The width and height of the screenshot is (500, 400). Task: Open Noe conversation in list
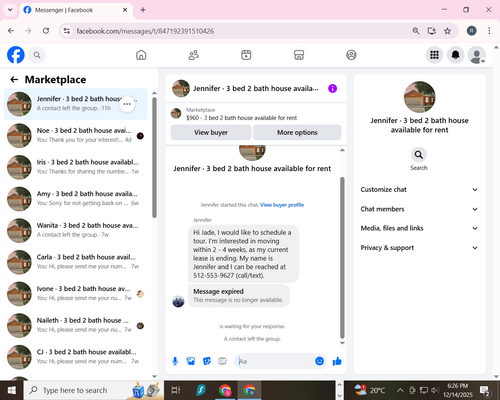pyautogui.click(x=75, y=135)
